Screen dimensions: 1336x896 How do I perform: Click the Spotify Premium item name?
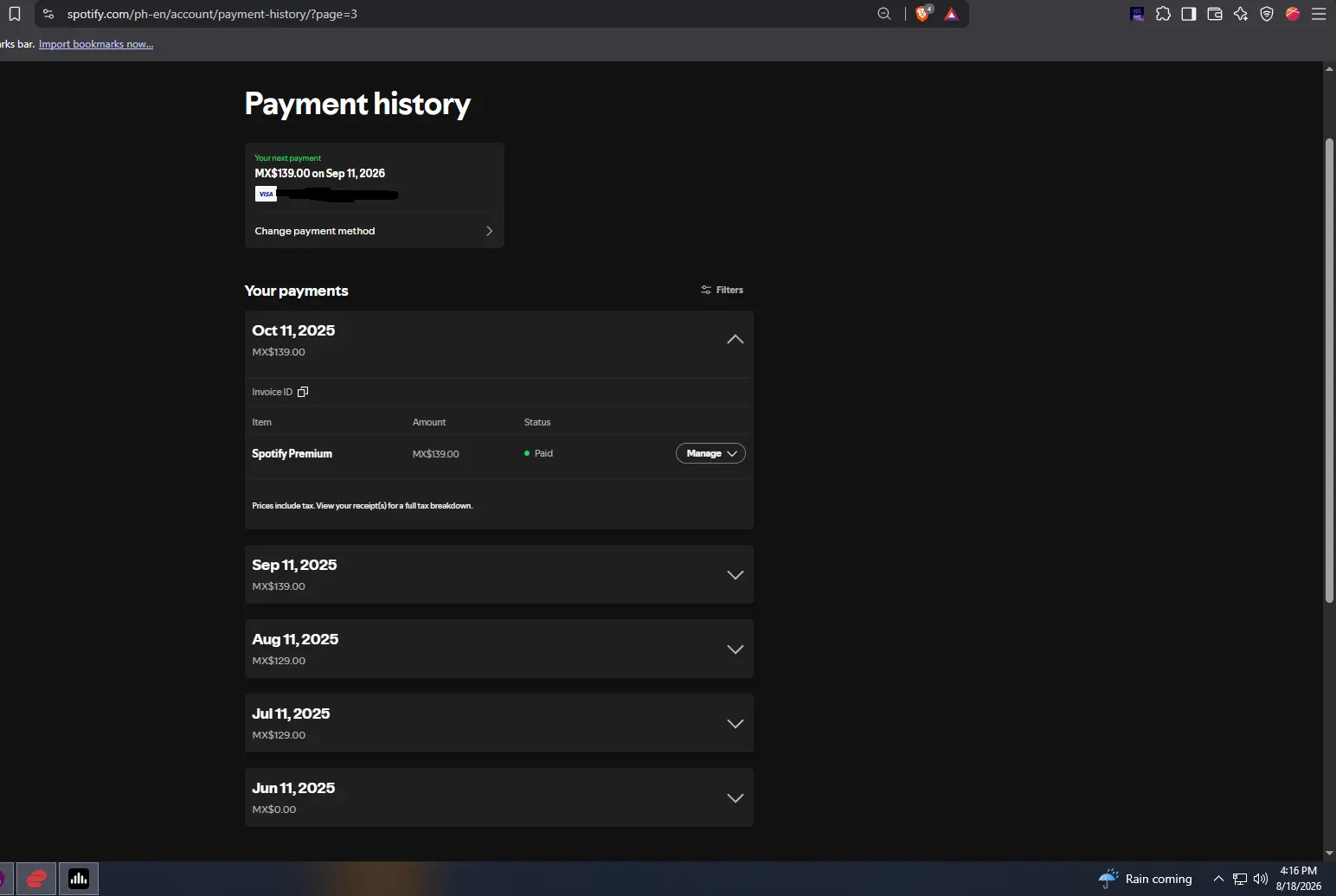(292, 454)
